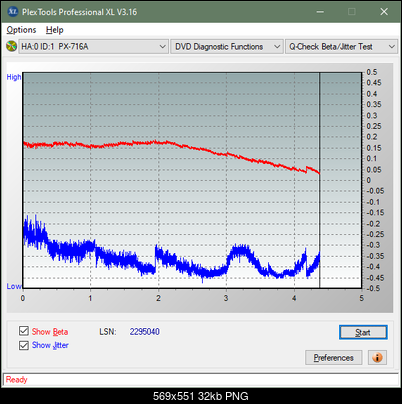The height and width of the screenshot is (404, 402).
Task: Click the LSN label
Action: pyautogui.click(x=108, y=332)
